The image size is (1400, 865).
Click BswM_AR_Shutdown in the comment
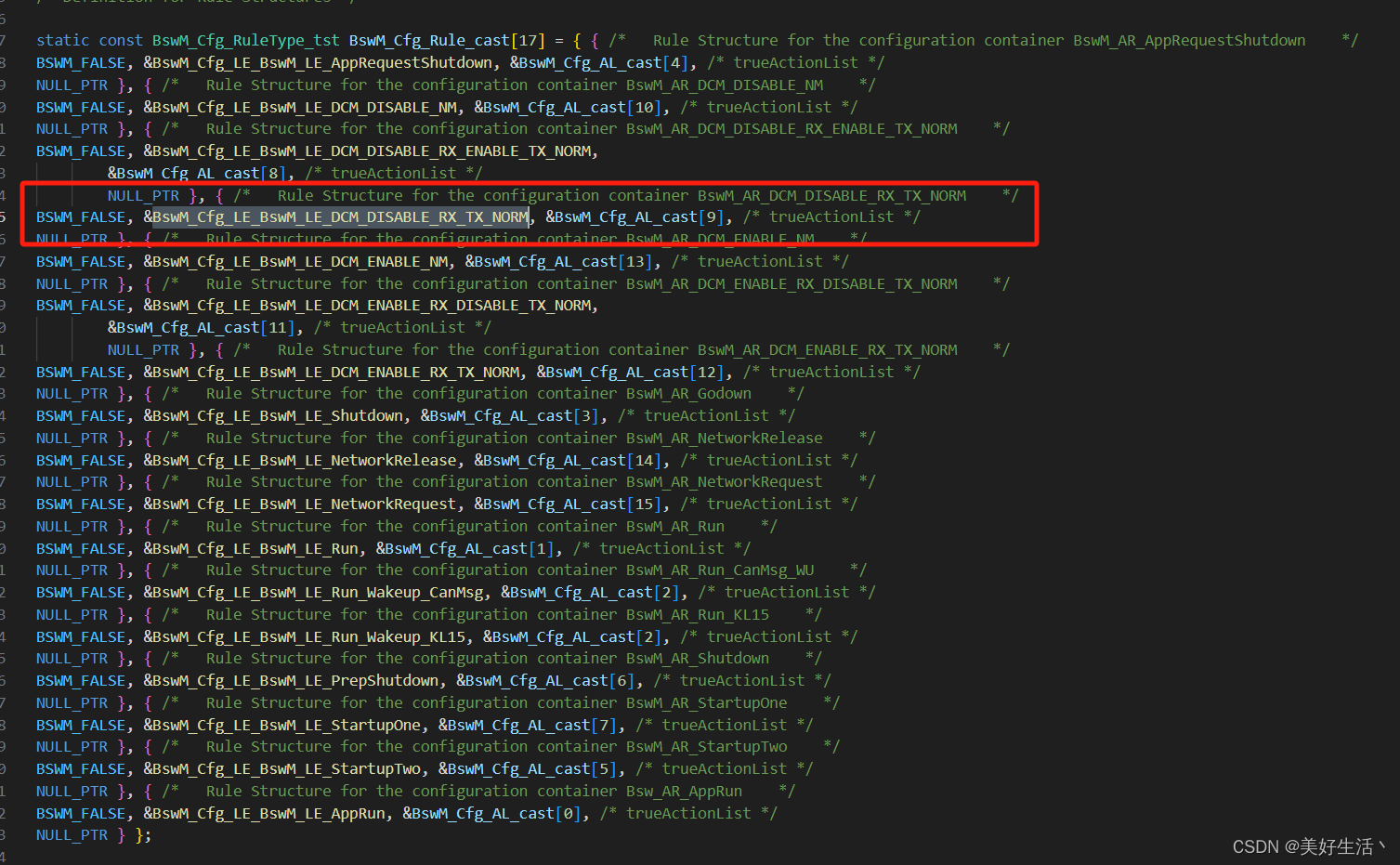coord(698,658)
